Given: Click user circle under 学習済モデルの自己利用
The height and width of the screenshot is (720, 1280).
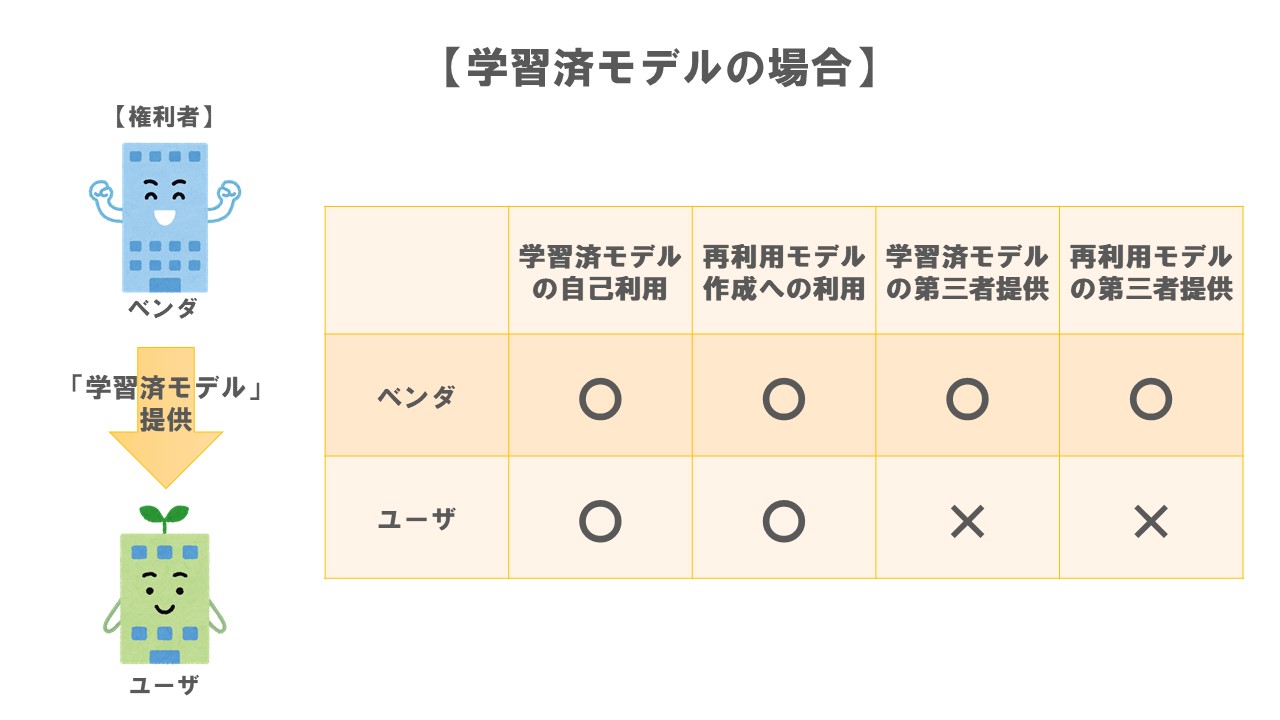Looking at the screenshot, I should (x=600, y=520).
